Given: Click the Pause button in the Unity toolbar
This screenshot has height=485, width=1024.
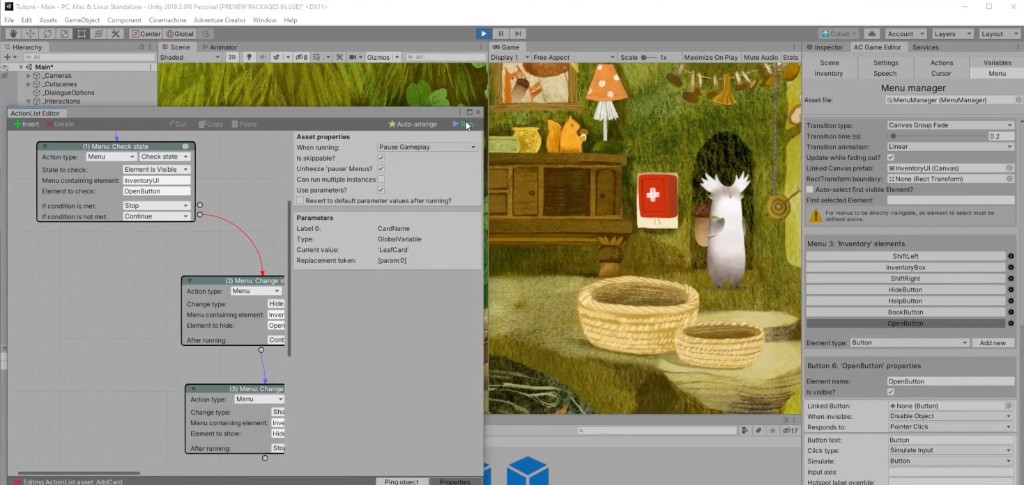Looking at the screenshot, I should (x=501, y=33).
